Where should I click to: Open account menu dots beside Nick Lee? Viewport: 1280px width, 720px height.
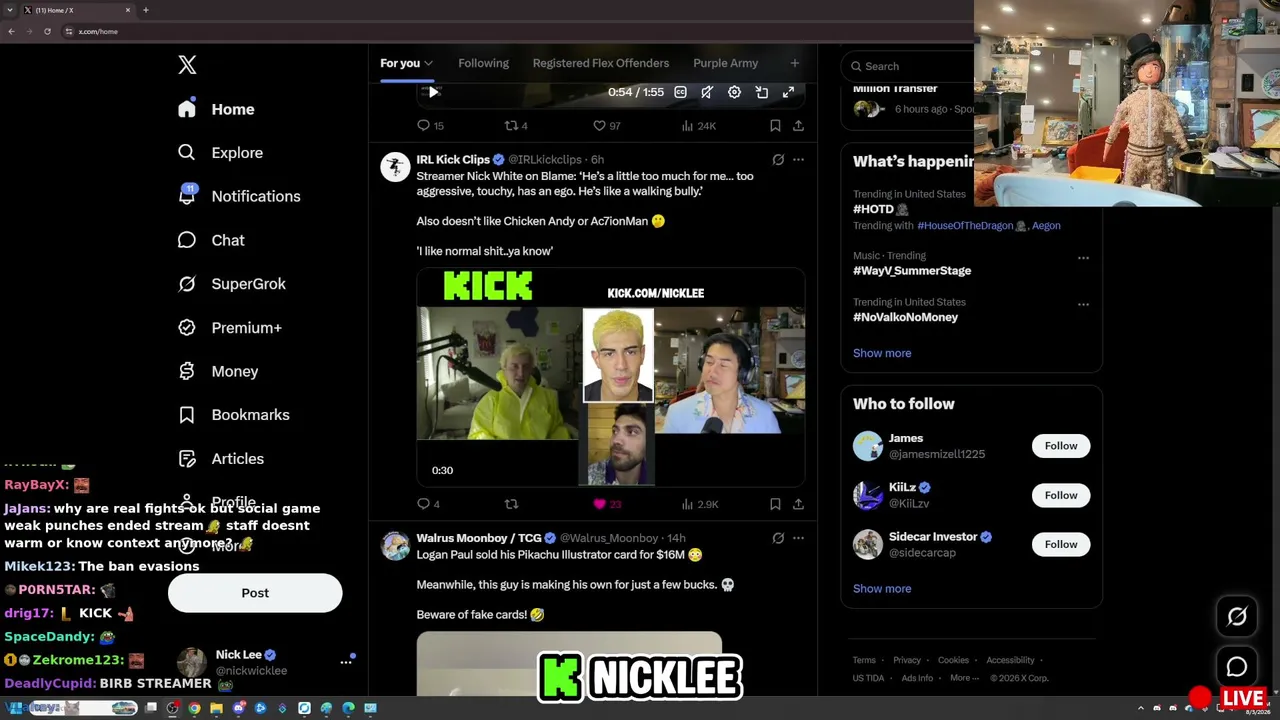(346, 662)
